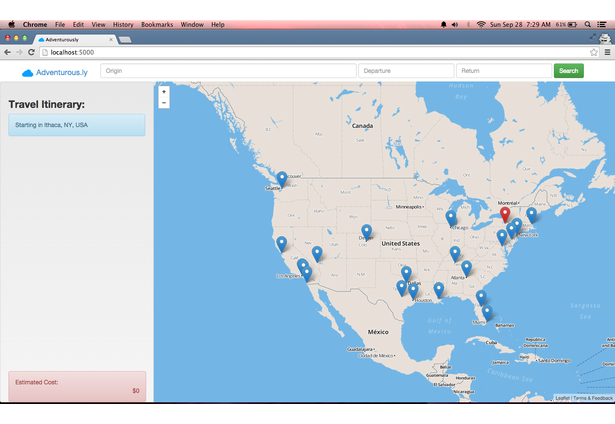The width and height of the screenshot is (615, 424).
Task: Click the red Ithaca origin marker
Action: [505, 215]
